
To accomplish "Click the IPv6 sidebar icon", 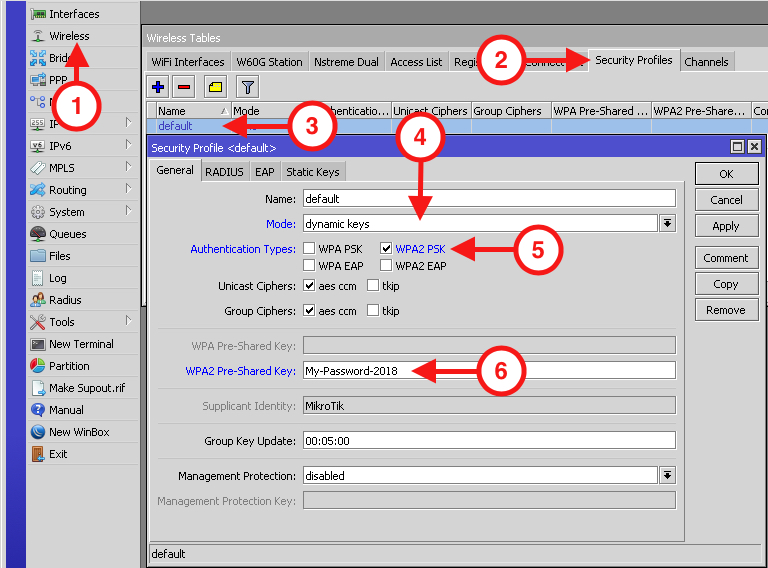I will coord(38,146).
